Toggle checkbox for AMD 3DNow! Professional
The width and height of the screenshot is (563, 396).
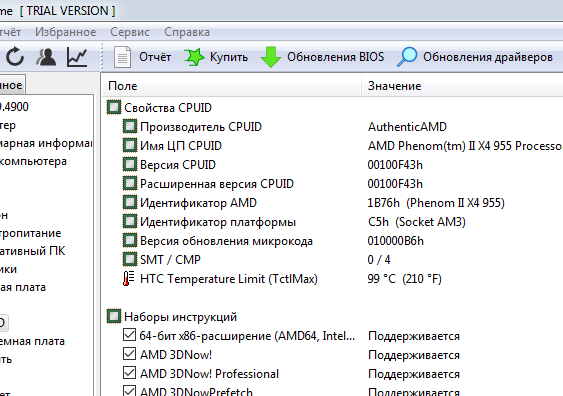[129, 373]
